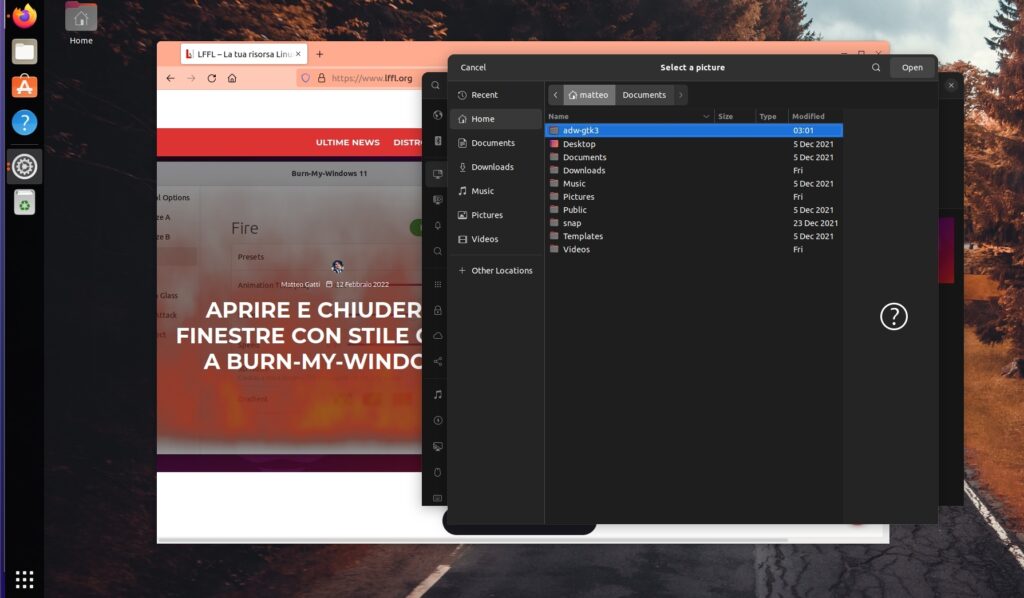Select the Background monitor icon in Settings sidebar

[x=438, y=174]
